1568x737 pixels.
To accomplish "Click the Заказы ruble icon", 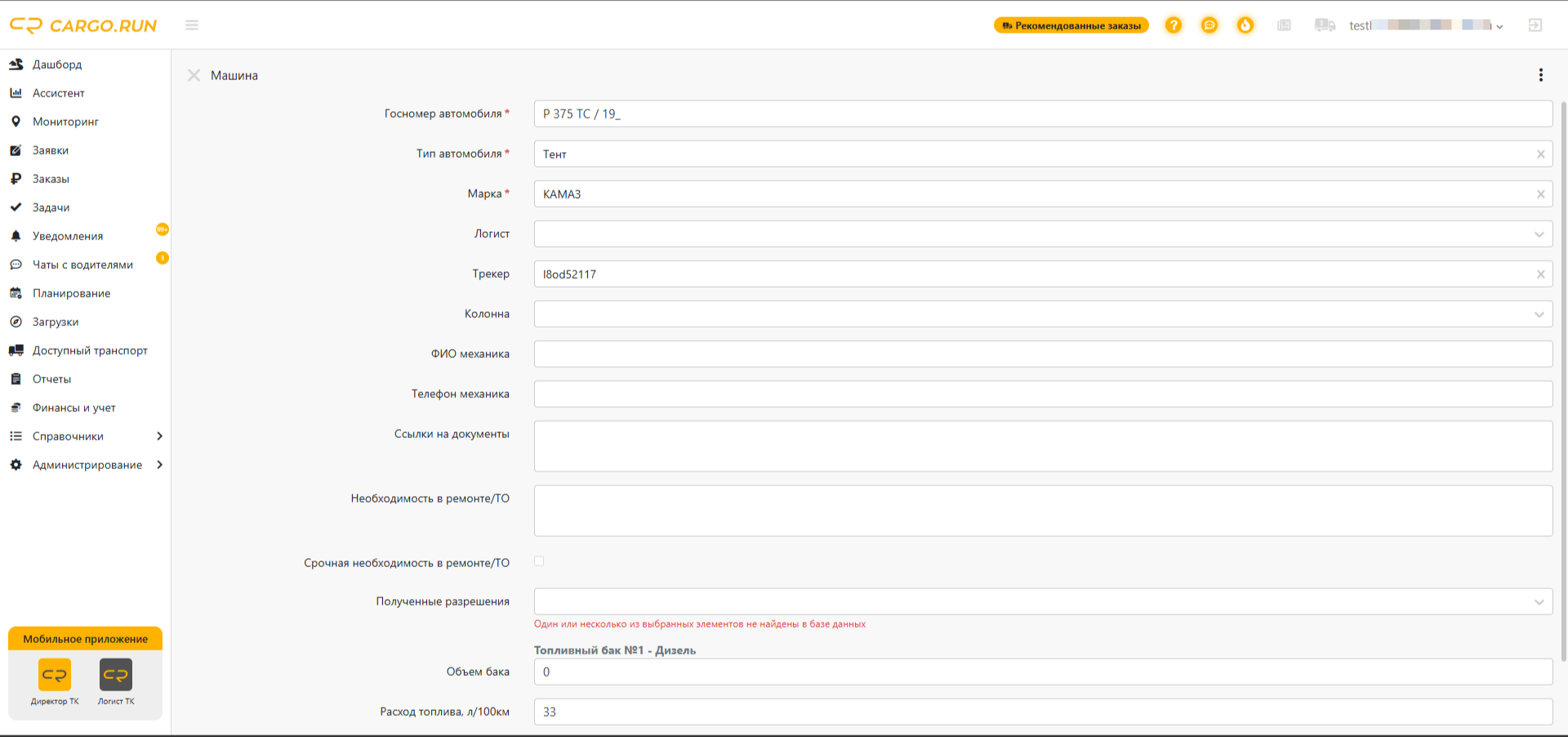I will [x=16, y=178].
